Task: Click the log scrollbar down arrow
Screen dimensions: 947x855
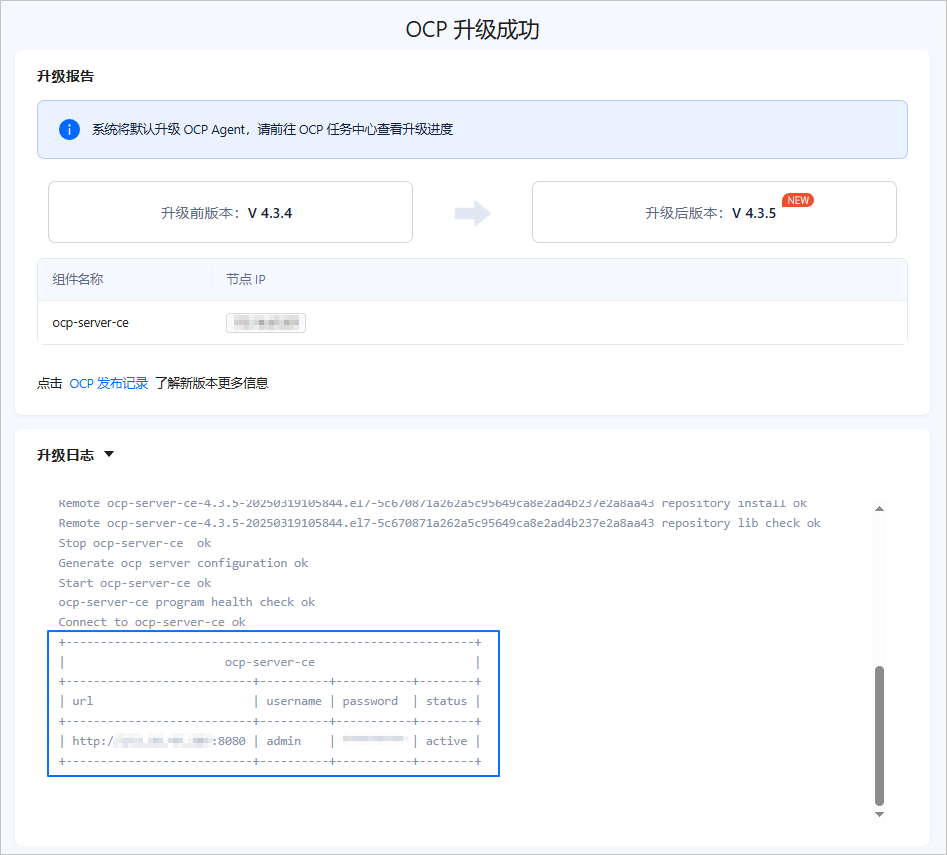Action: point(879,815)
